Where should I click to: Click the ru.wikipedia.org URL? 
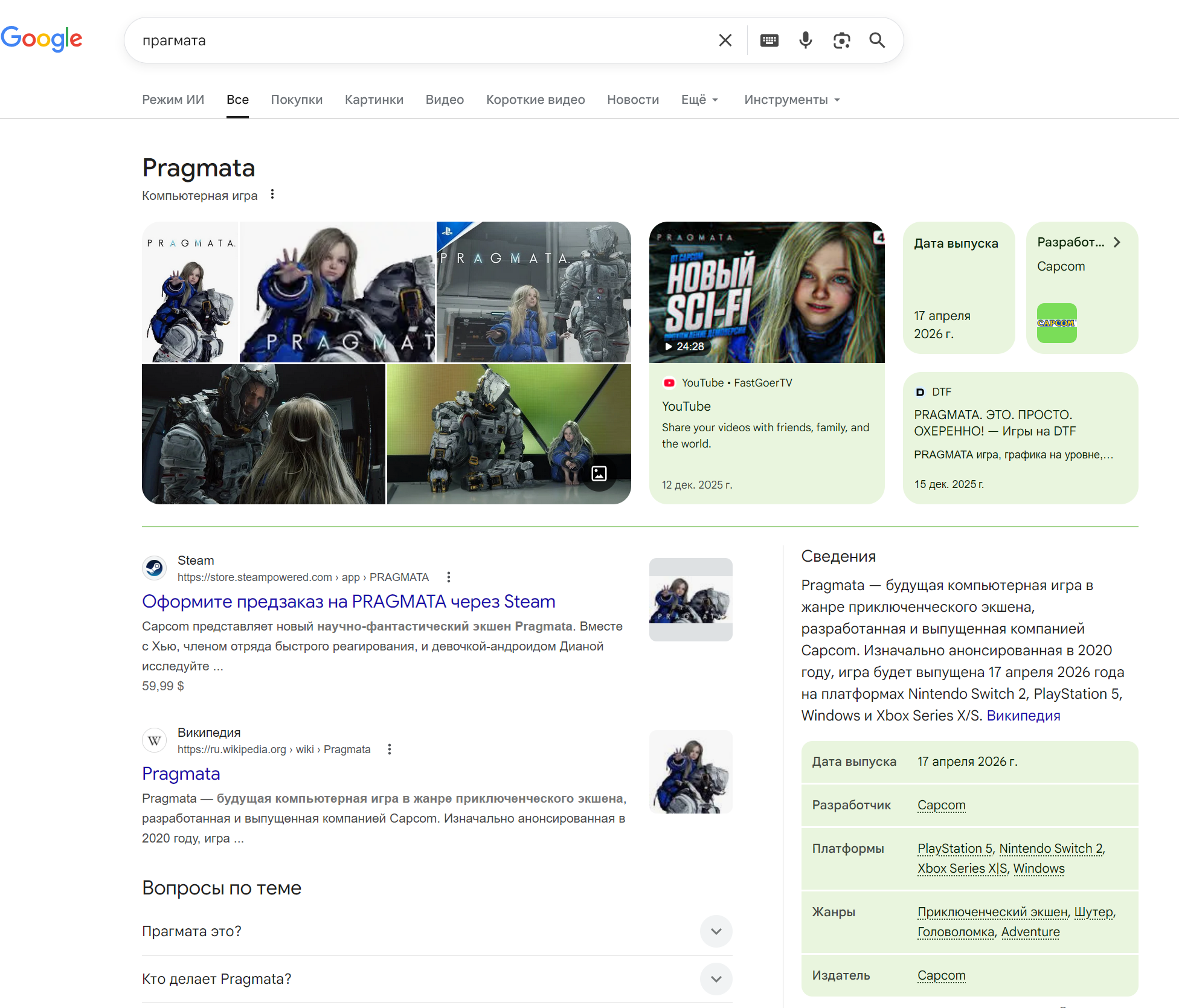coord(274,750)
